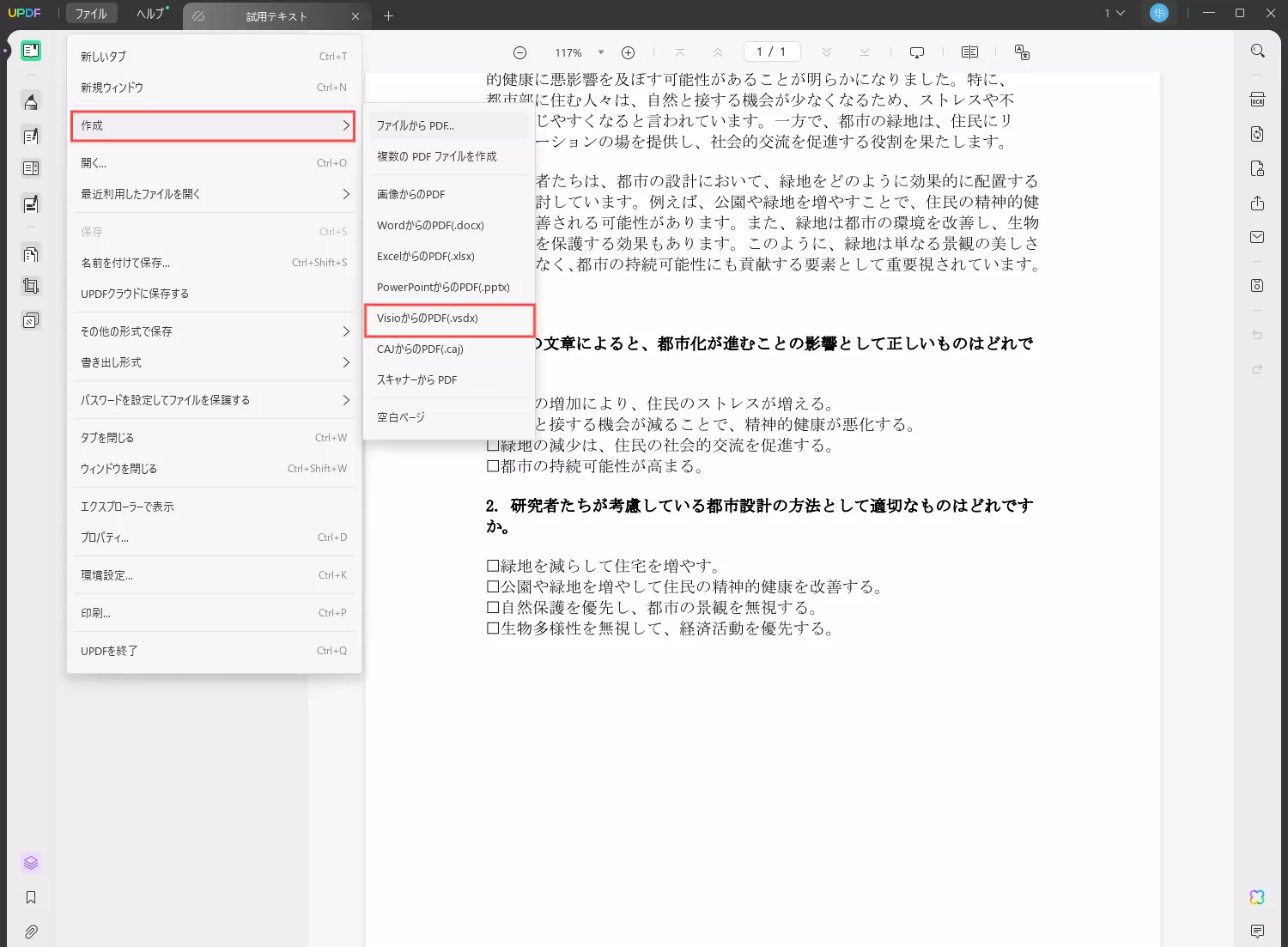The width and height of the screenshot is (1288, 947).
Task: Open the attachments paperclip icon
Action: 31,932
